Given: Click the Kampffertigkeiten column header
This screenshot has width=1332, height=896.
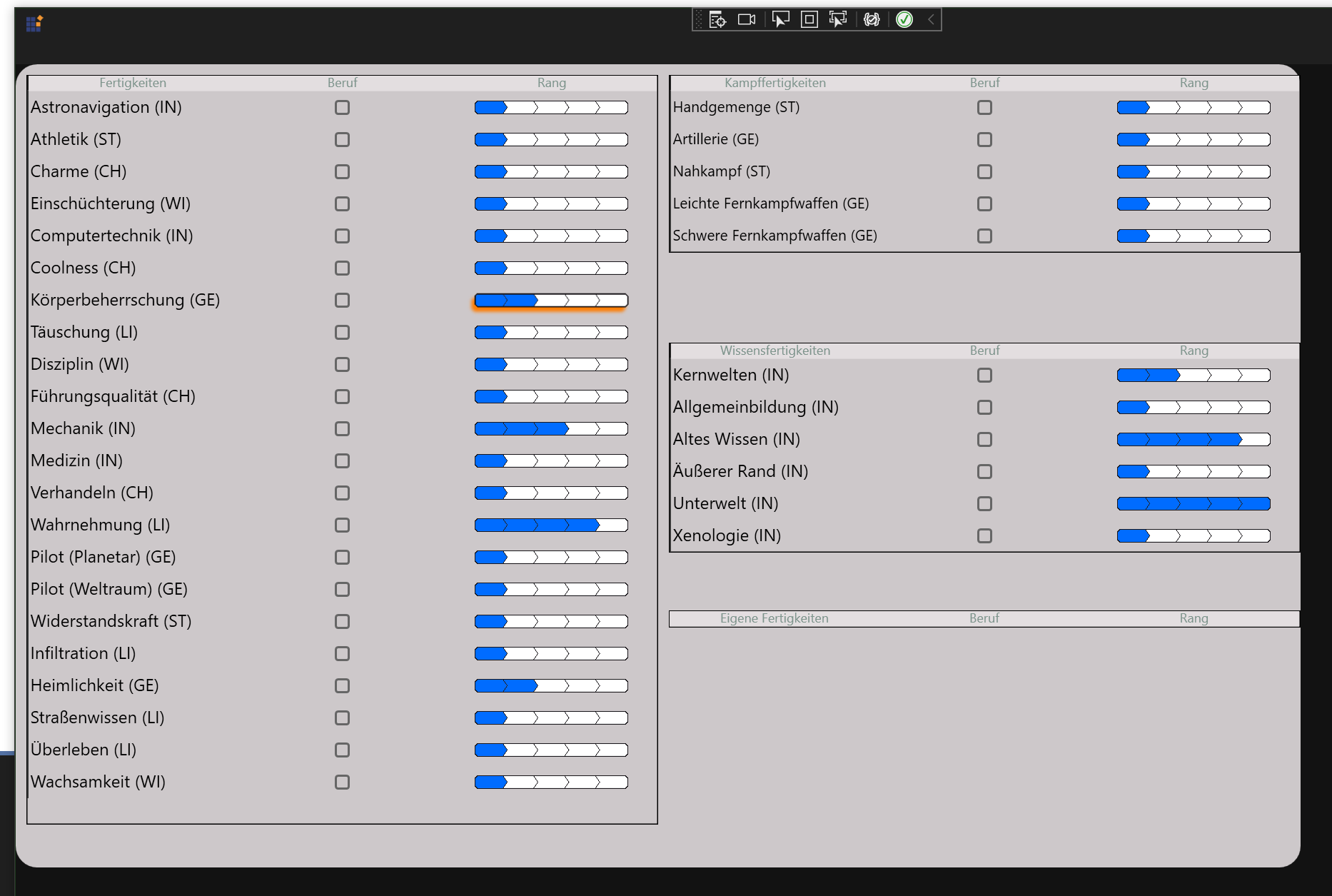Looking at the screenshot, I should tap(775, 83).
